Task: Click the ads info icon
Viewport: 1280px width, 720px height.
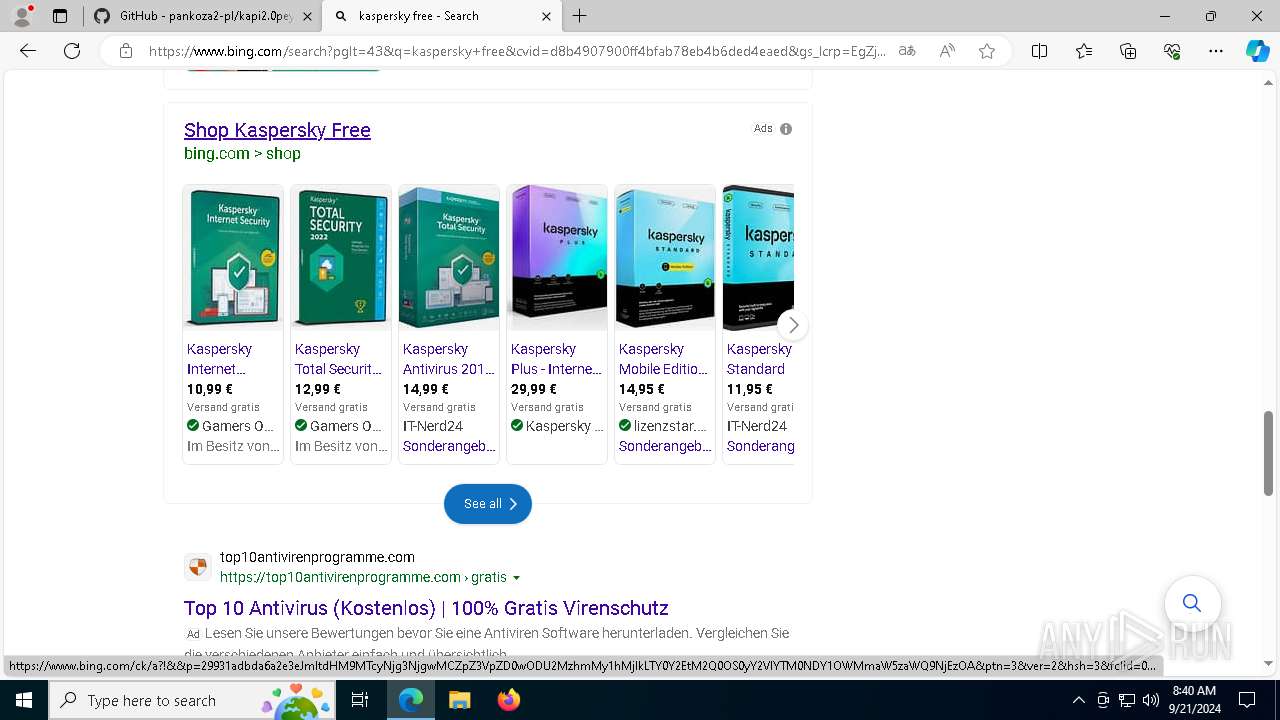Action: pos(786,129)
